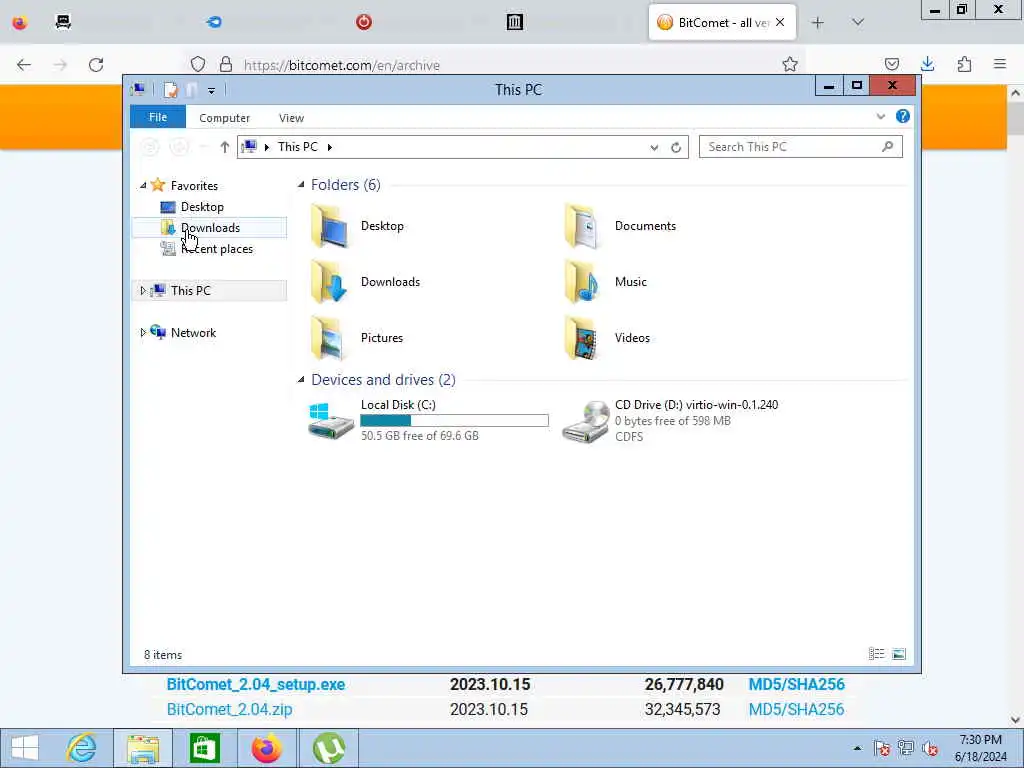
Task: Bookmark this page with star
Action: (x=790, y=64)
